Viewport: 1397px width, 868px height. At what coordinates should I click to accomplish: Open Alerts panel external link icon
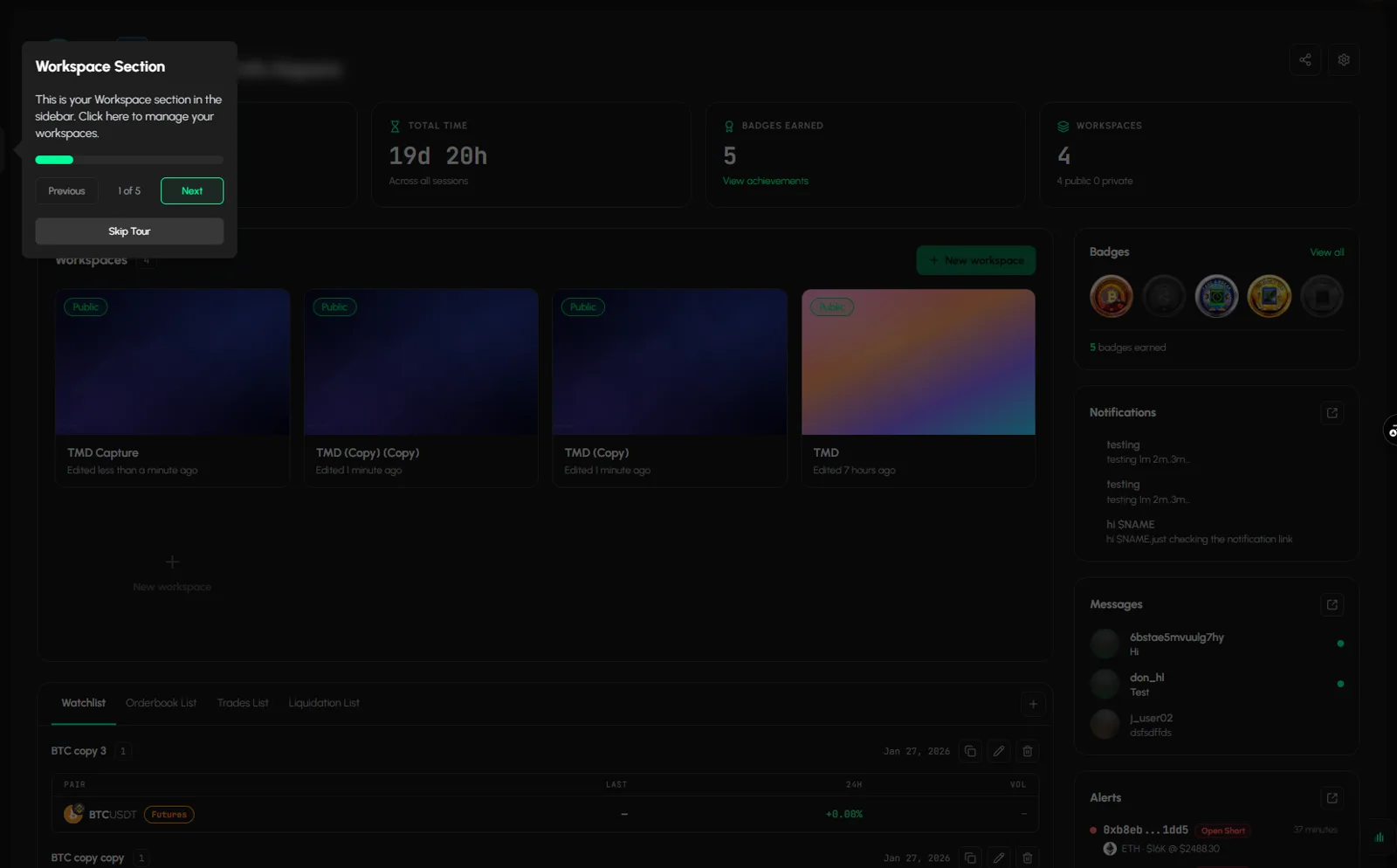tap(1332, 798)
